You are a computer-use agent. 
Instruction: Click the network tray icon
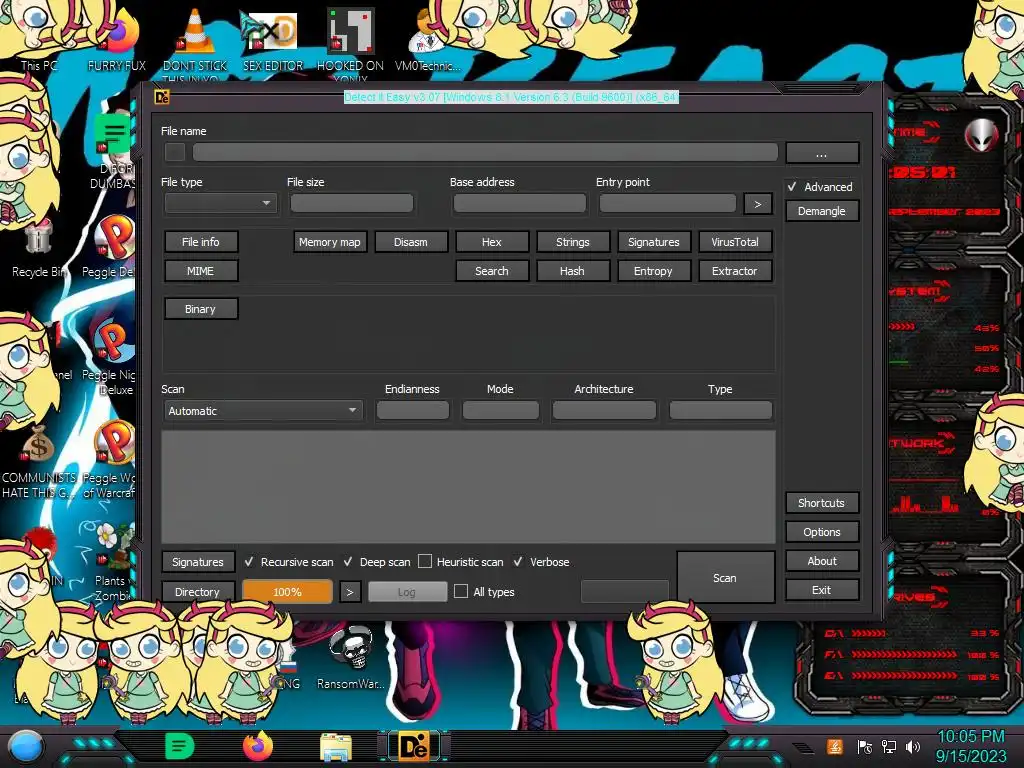[x=888, y=746]
